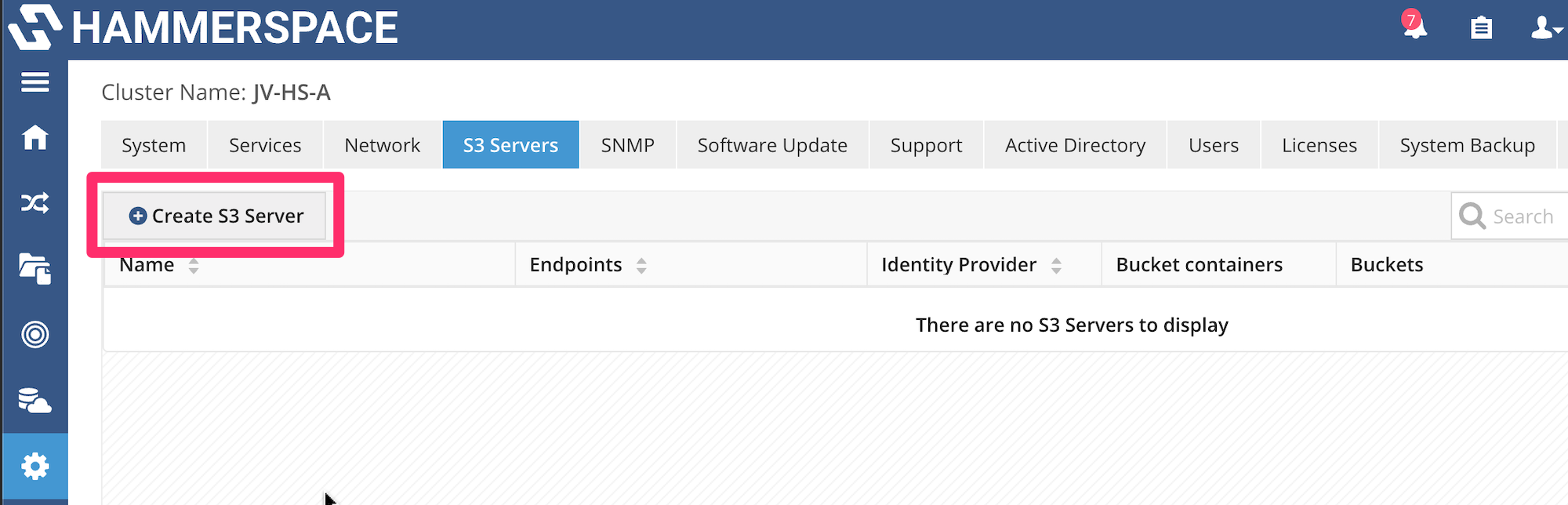This screenshot has height=505, width=1568.
Task: Click 'There are no S3 Servers to display'
Action: (1072, 325)
